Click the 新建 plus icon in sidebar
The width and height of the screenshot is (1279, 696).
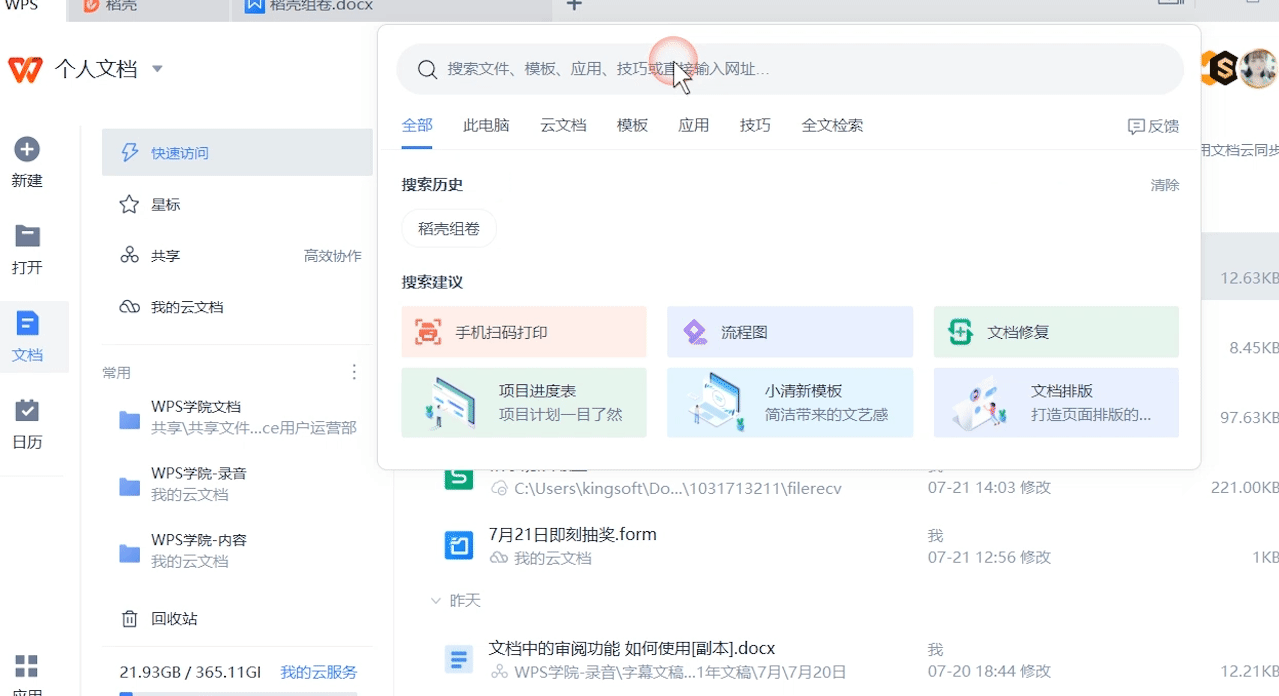(x=27, y=149)
